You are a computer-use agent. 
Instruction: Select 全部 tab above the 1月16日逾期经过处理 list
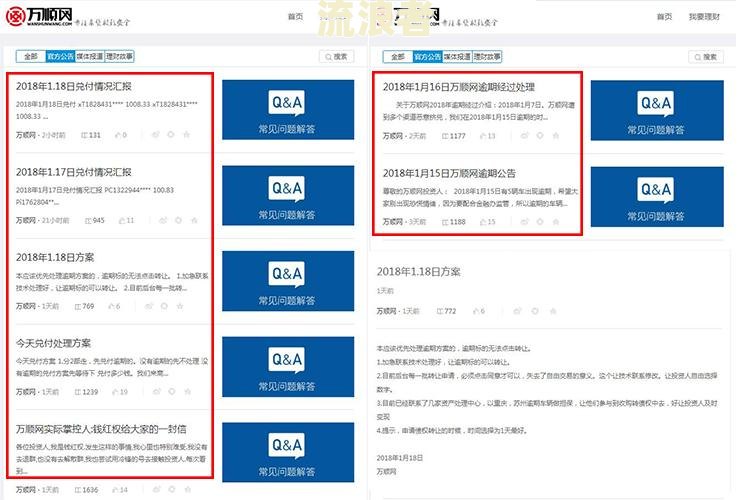(398, 57)
